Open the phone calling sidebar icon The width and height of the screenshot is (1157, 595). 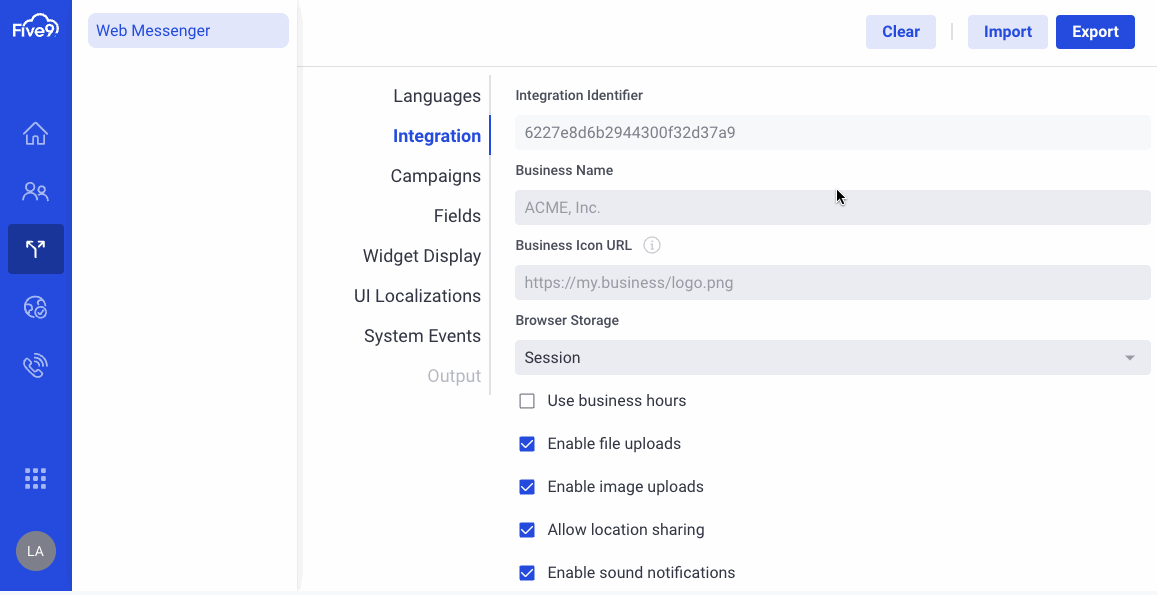35,365
